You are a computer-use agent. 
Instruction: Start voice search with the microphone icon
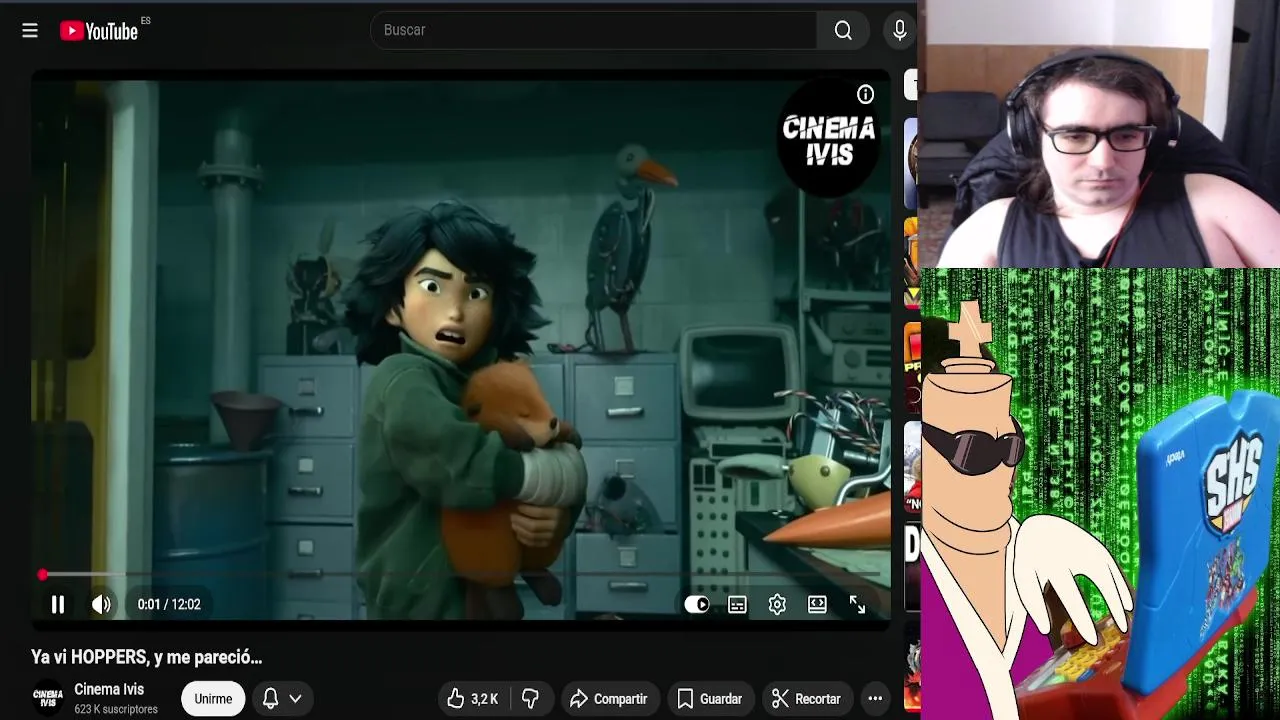(x=900, y=30)
